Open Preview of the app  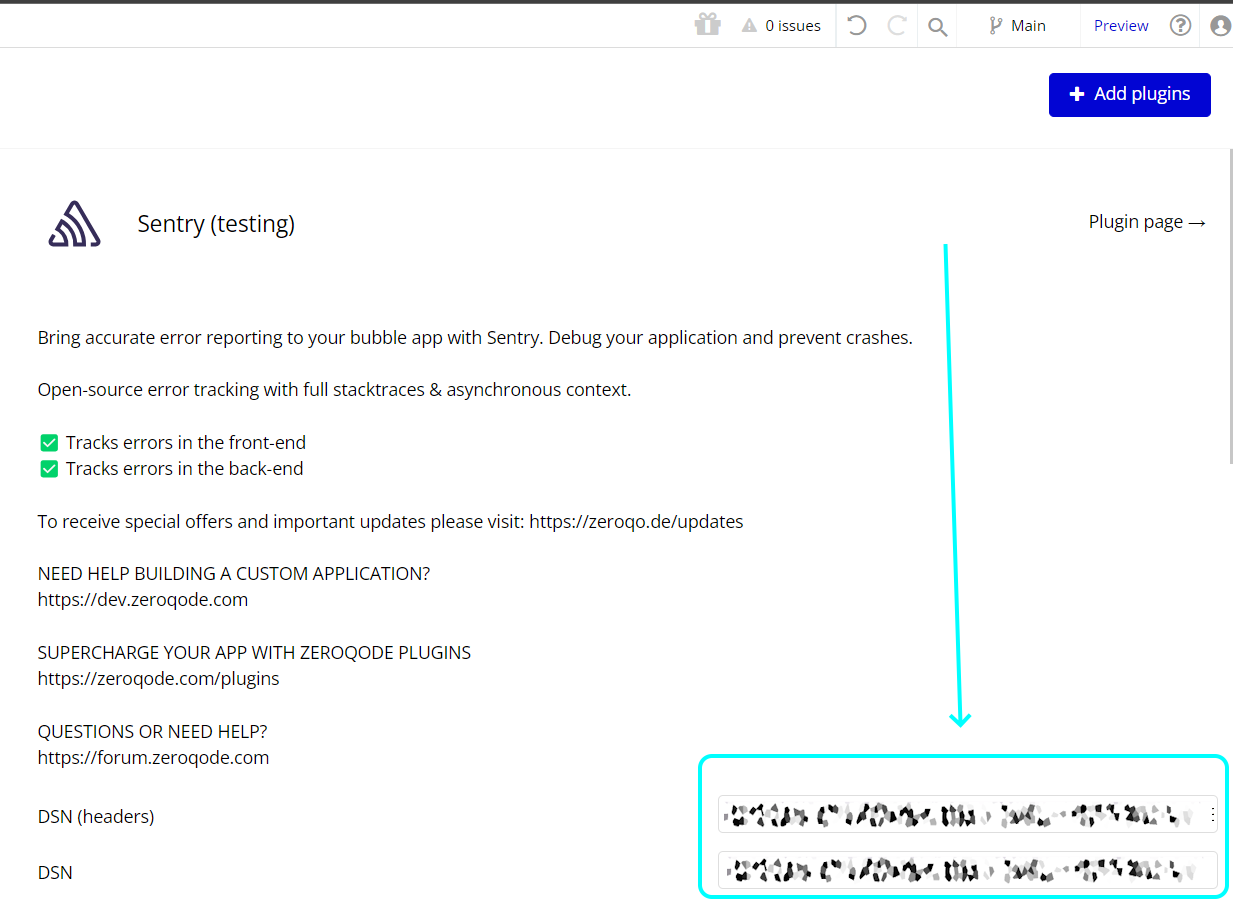tap(1121, 26)
